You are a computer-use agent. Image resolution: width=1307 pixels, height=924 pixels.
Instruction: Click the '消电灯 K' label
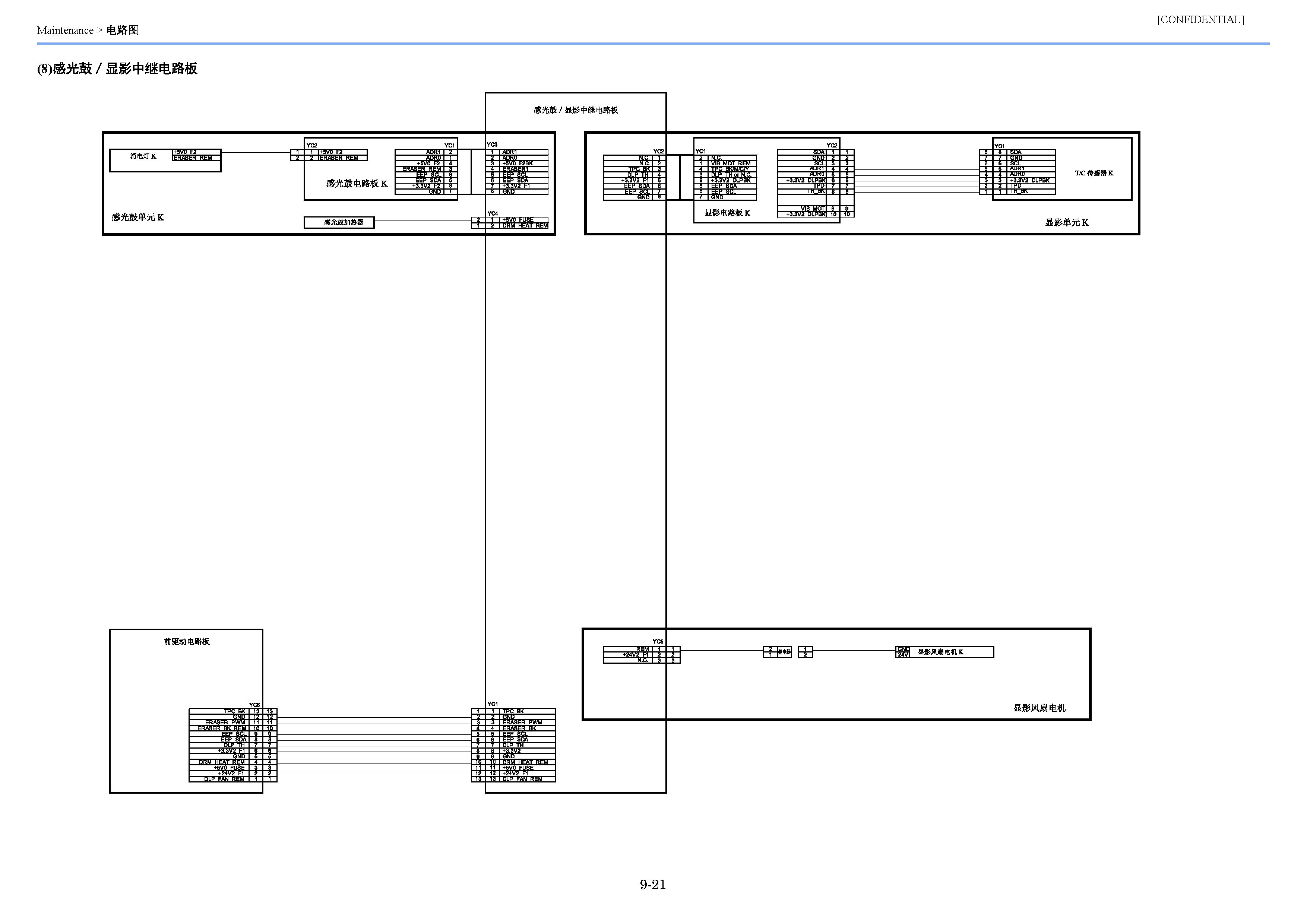(x=143, y=156)
